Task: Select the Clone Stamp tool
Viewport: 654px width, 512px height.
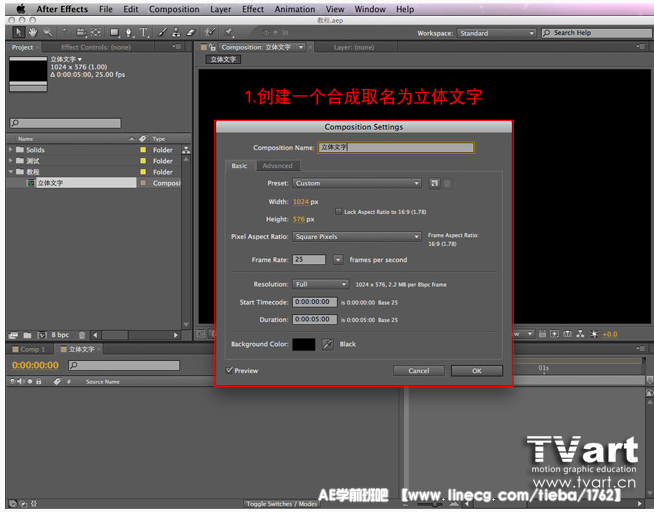Action: click(176, 32)
